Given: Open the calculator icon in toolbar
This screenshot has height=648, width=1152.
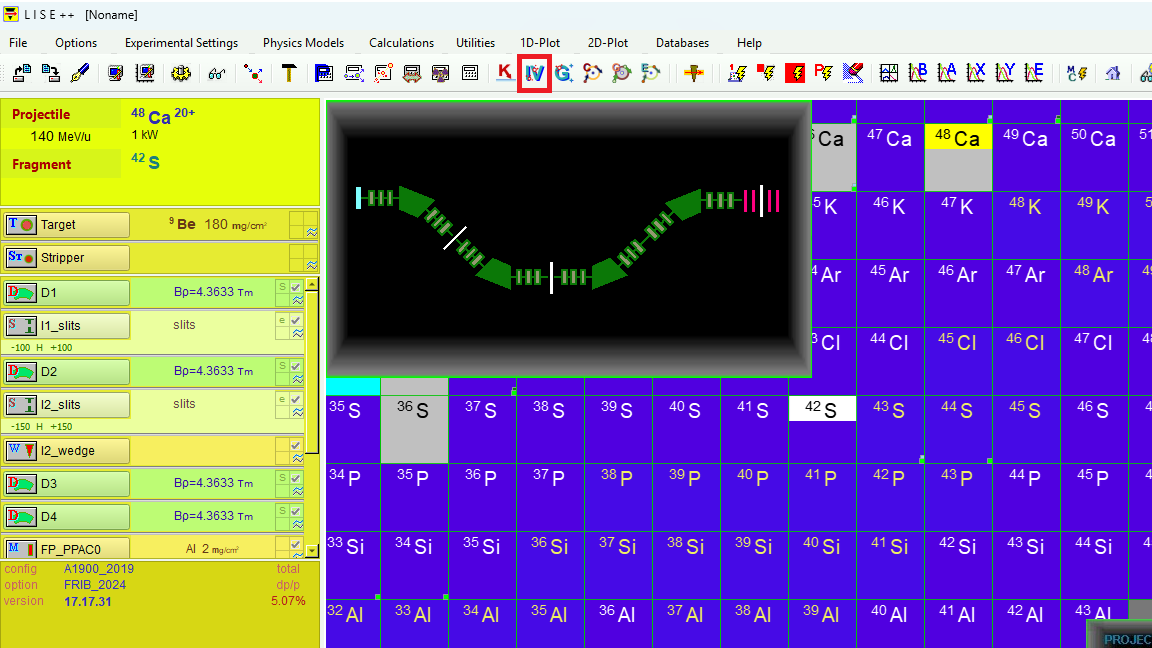Looking at the screenshot, I should click(470, 73).
